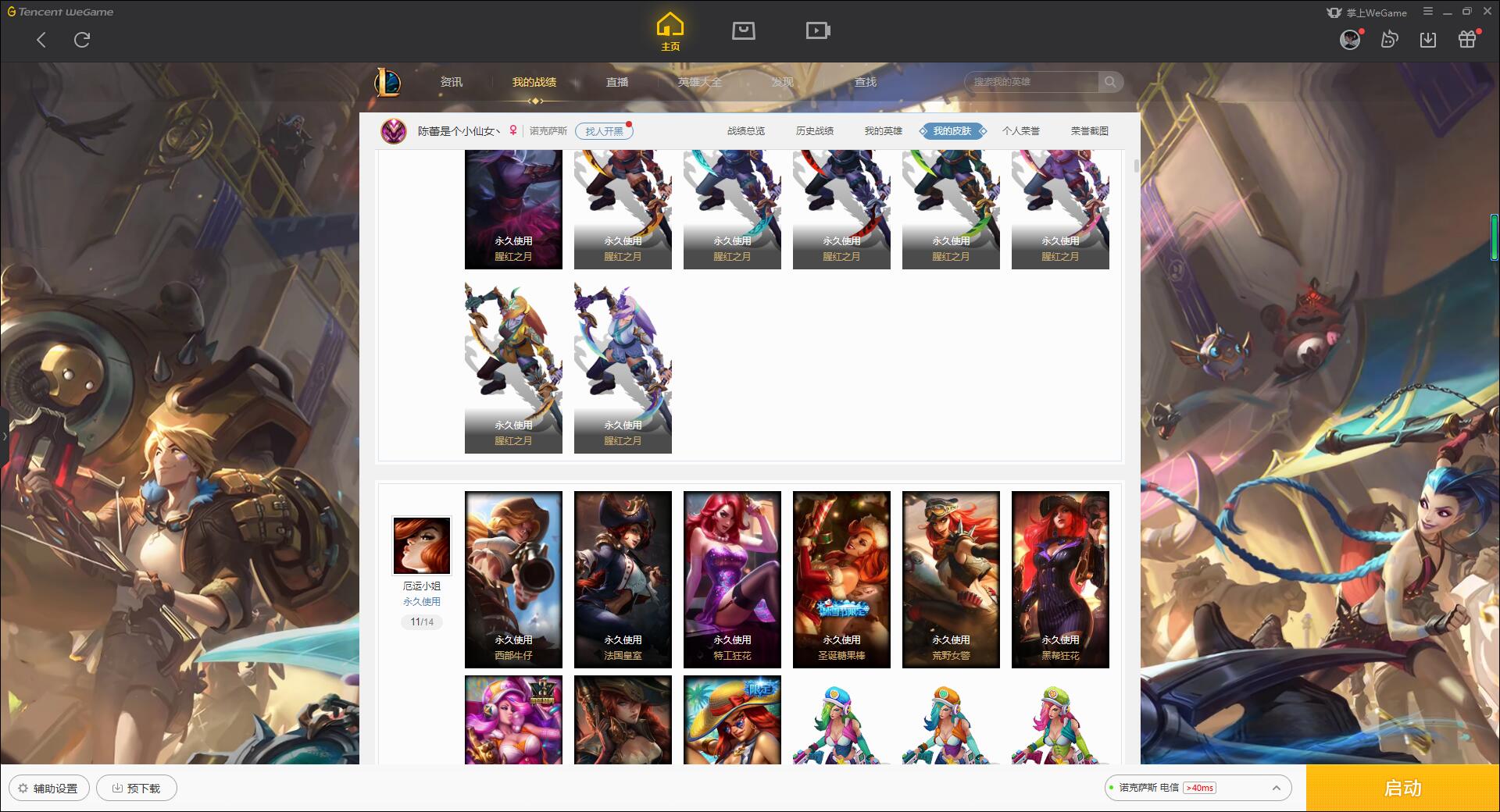
Task: Click the 11/14 skin count badge
Action: (x=422, y=622)
